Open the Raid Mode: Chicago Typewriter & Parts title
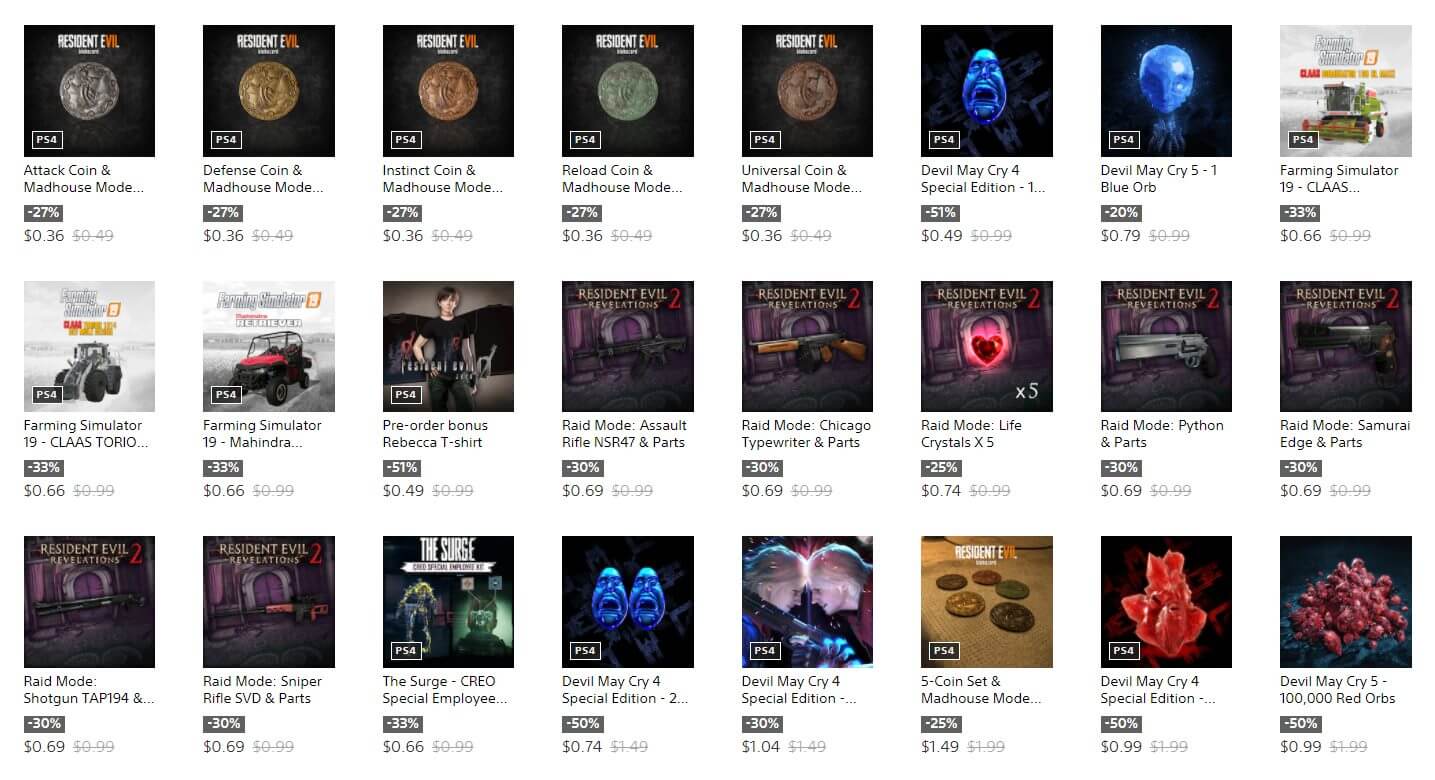 pyautogui.click(x=806, y=434)
